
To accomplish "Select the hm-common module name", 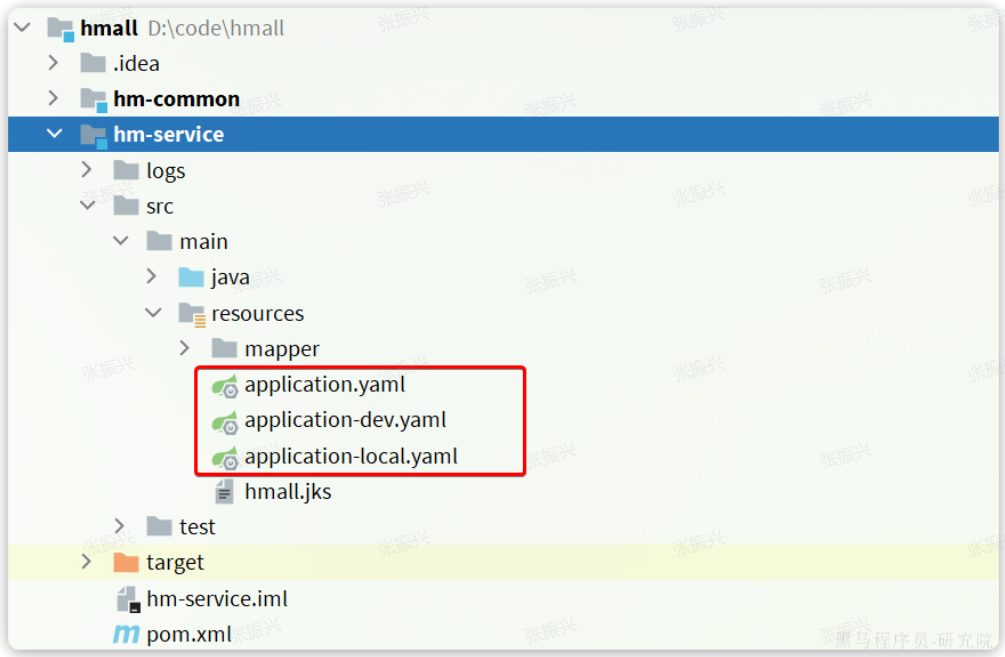I will [x=176, y=99].
